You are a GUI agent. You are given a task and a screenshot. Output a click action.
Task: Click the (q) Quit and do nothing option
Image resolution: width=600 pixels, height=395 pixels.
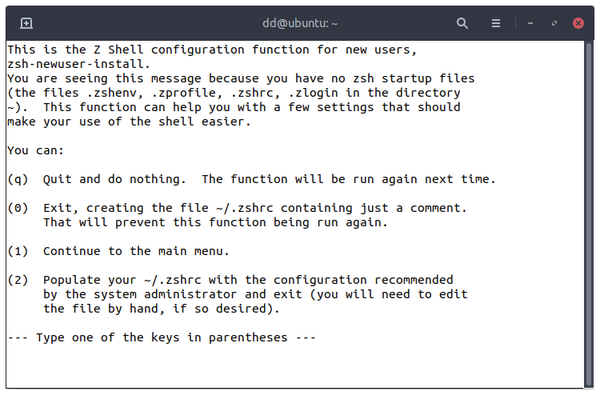pos(251,179)
